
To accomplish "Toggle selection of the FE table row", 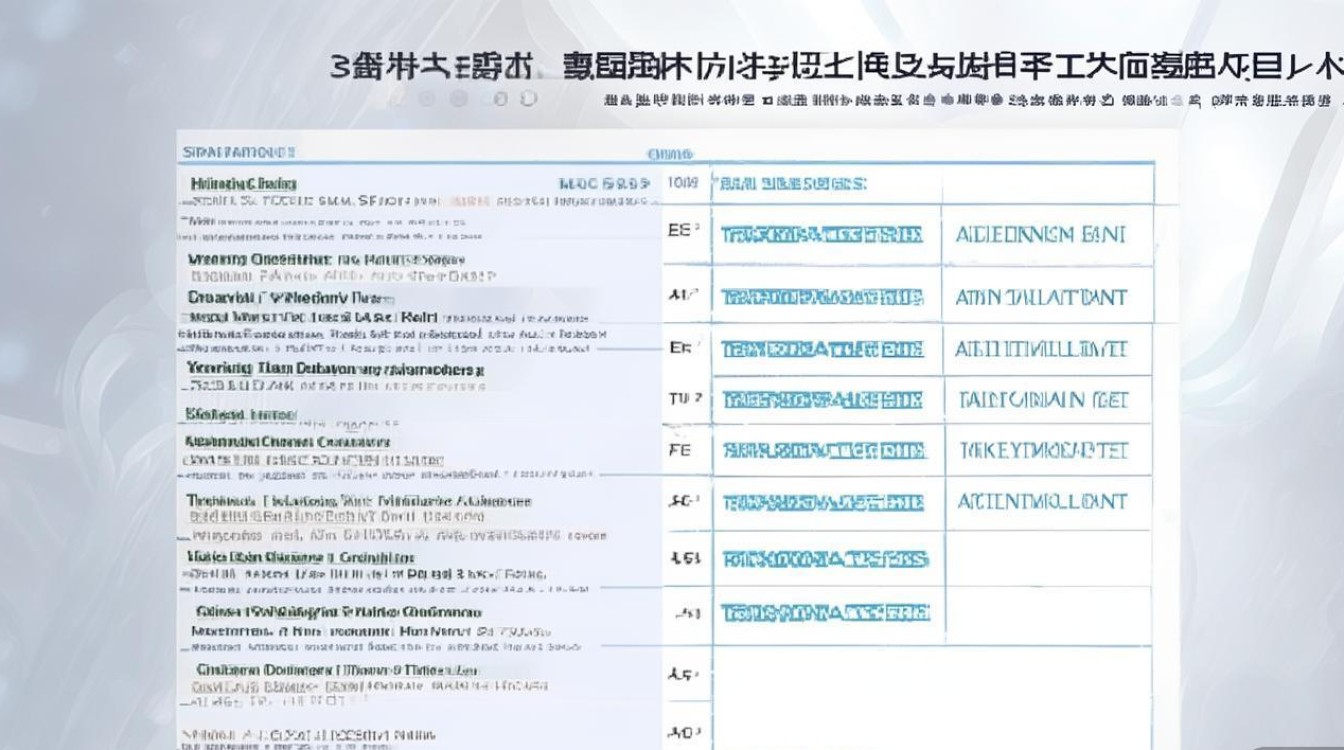I will tap(681, 450).
